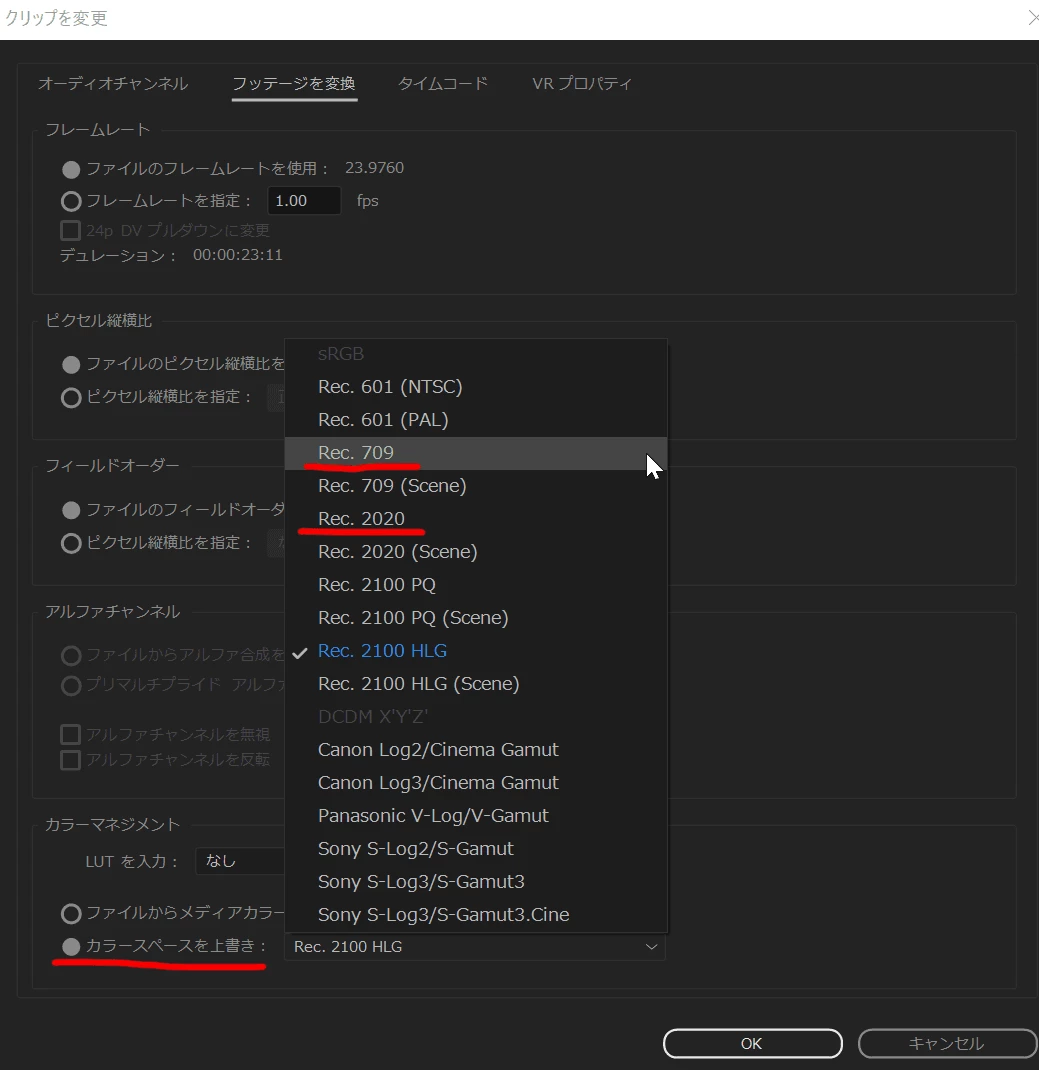The width and height of the screenshot is (1039, 1070).
Task: Choose Rec. 2100 PQ option
Action: coord(476,585)
